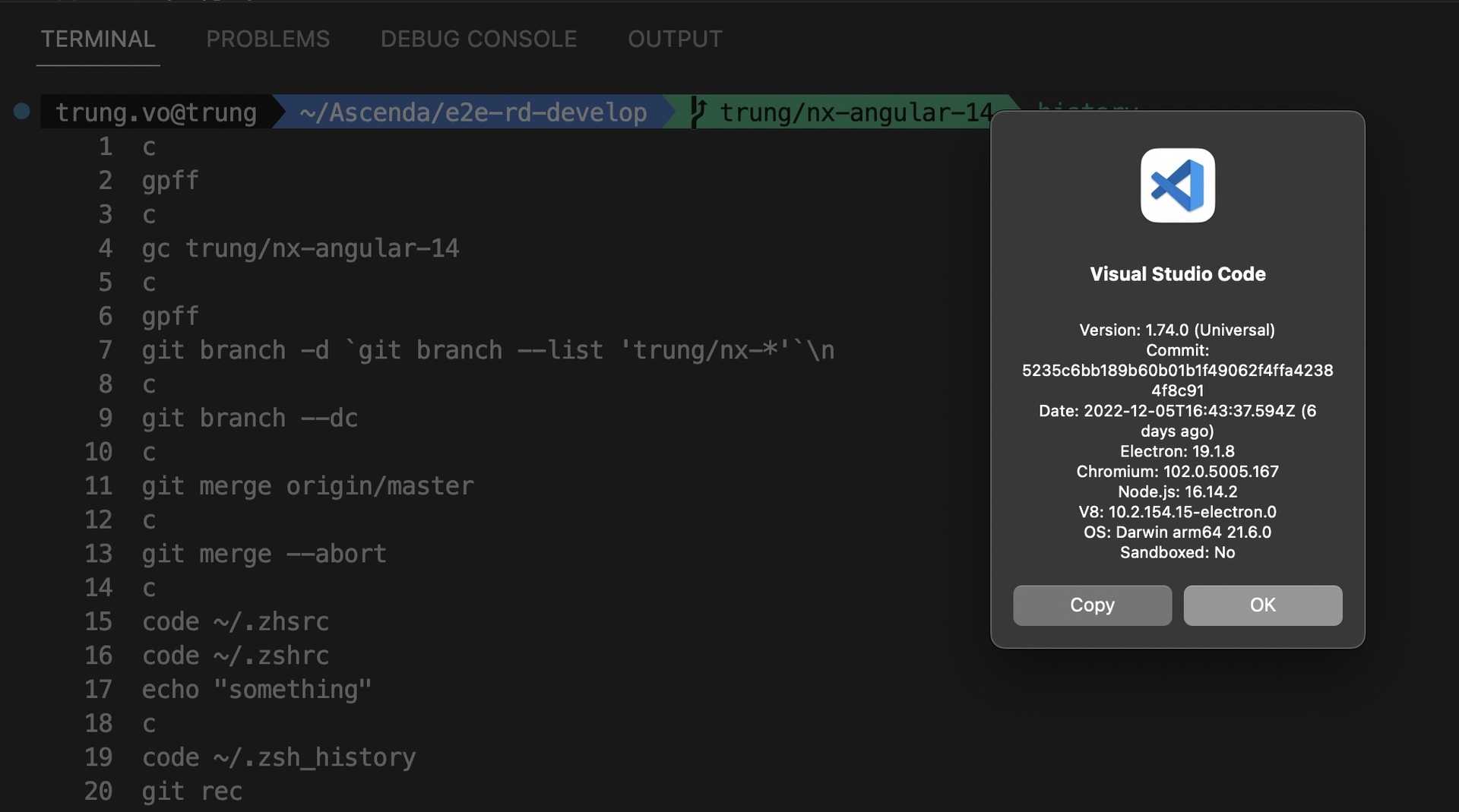Switch to the PROBLEMS tab
This screenshot has height=812, width=1459.
click(x=267, y=39)
